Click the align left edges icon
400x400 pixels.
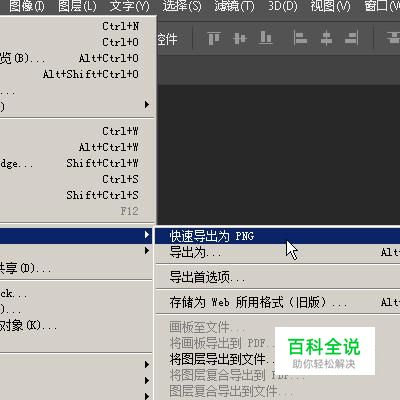point(300,38)
